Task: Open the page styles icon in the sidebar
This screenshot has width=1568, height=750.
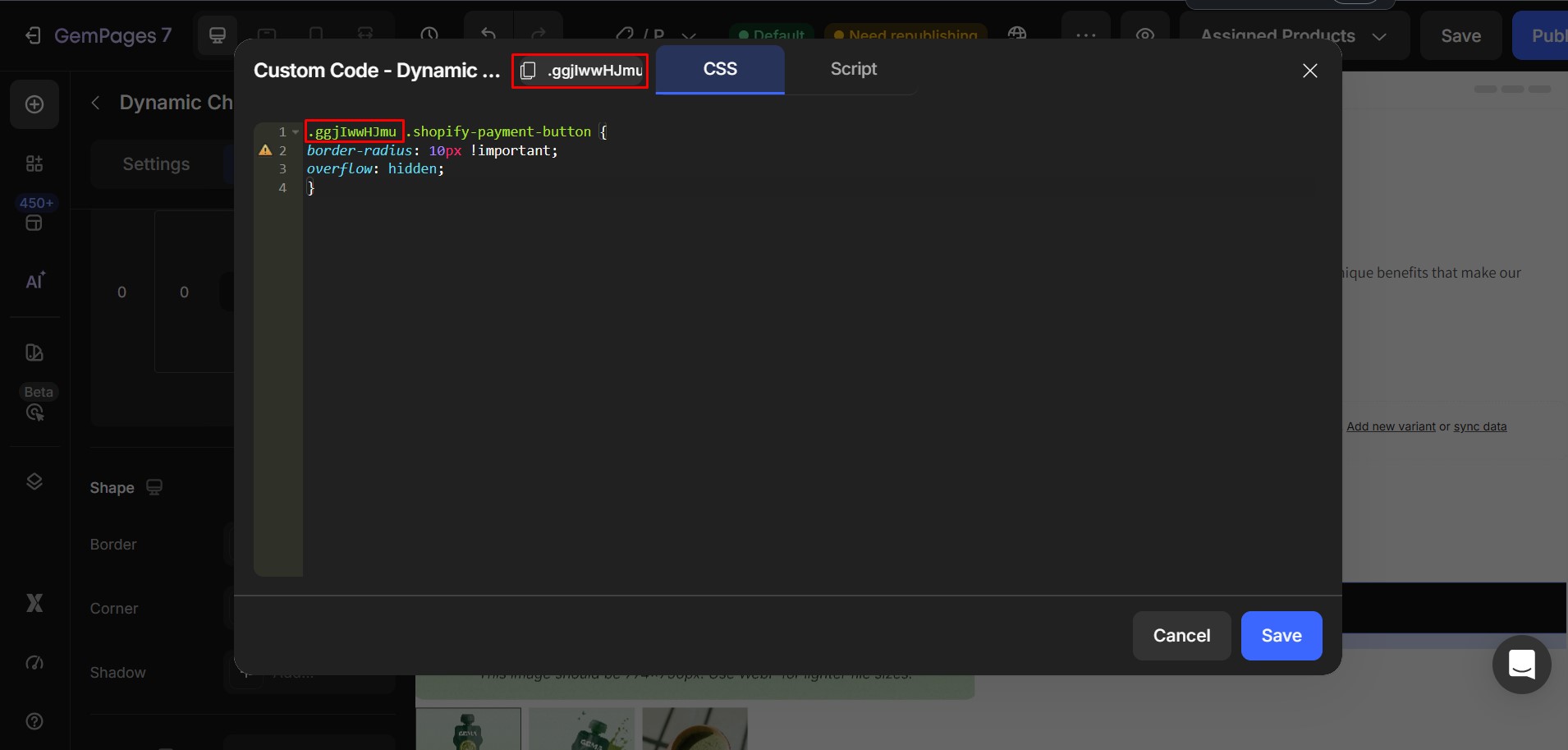Action: 34,352
